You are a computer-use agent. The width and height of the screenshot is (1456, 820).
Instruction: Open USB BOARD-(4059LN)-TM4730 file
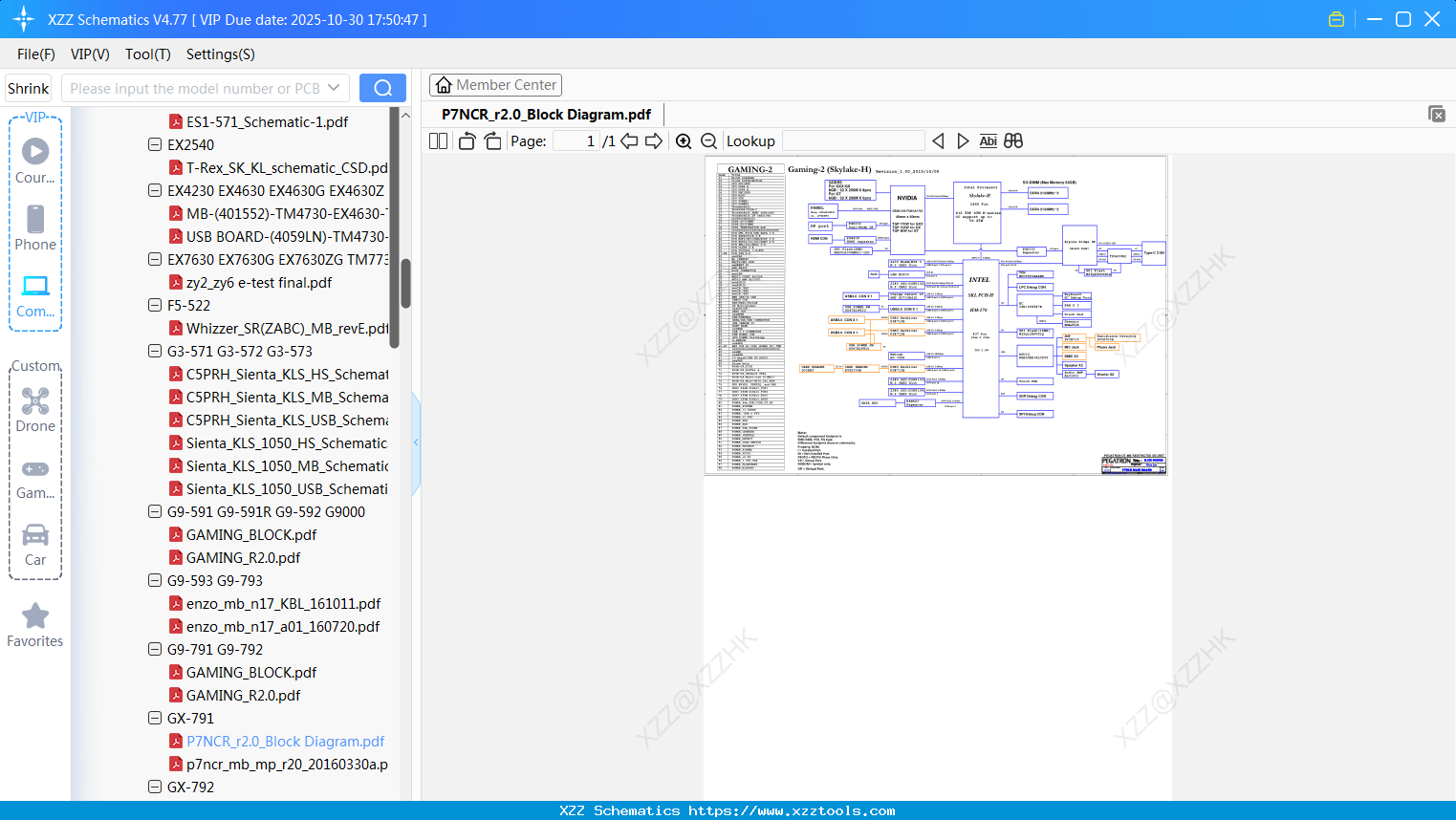click(278, 236)
